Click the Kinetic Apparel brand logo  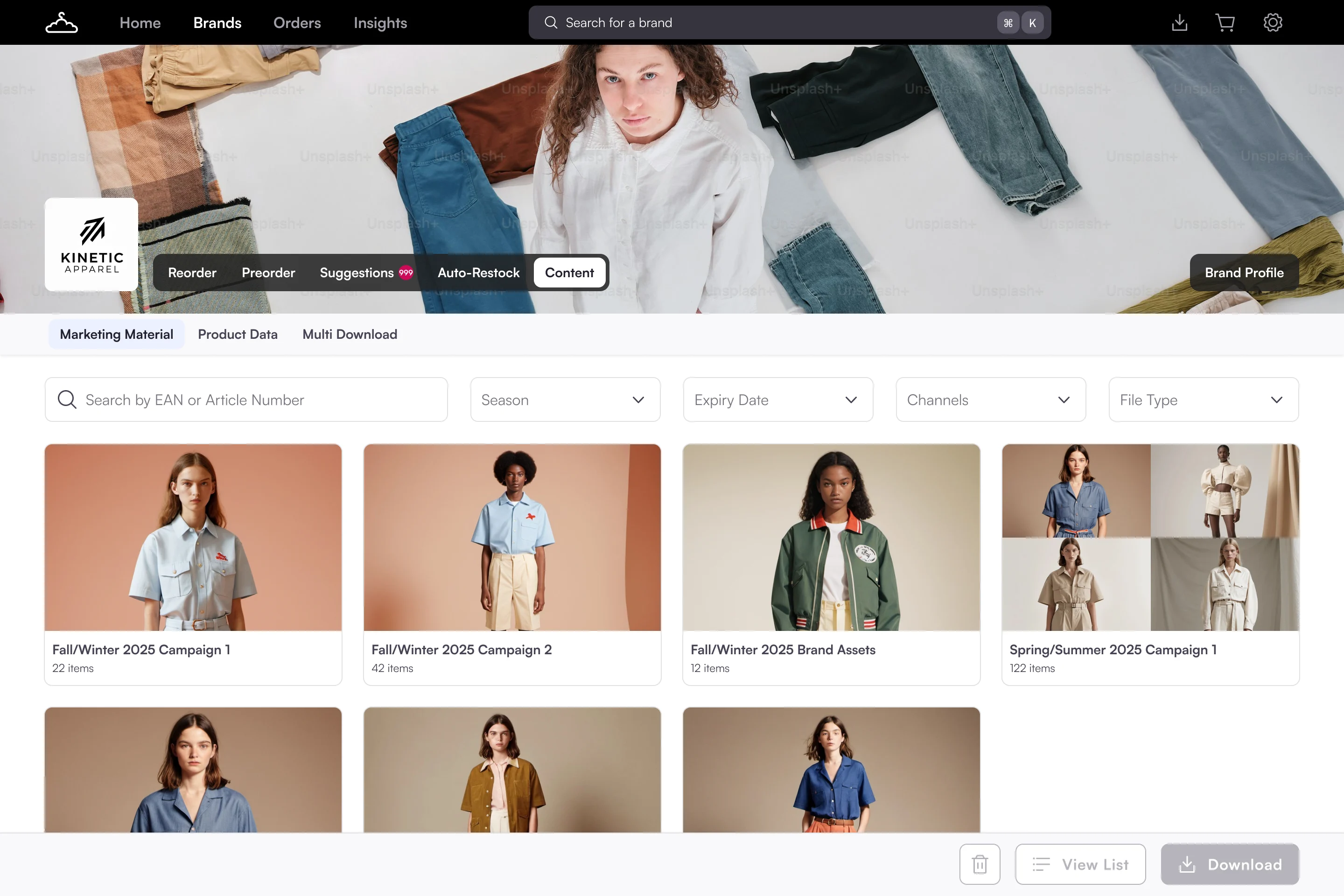point(91,245)
